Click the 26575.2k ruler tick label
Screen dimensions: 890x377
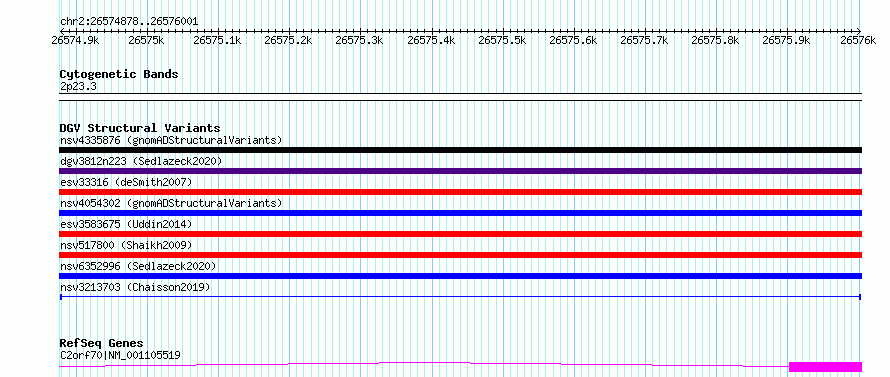tap(288, 40)
